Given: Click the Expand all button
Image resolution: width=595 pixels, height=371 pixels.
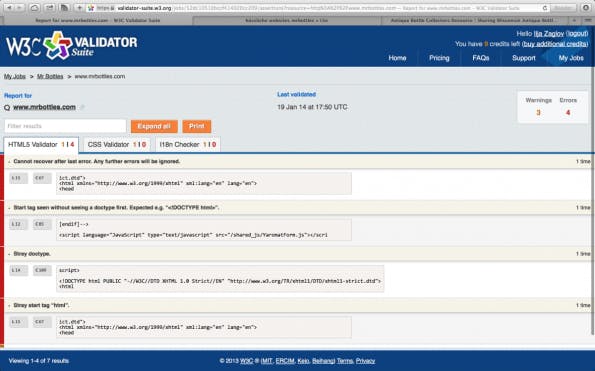Looking at the screenshot, I should pyautogui.click(x=154, y=126).
